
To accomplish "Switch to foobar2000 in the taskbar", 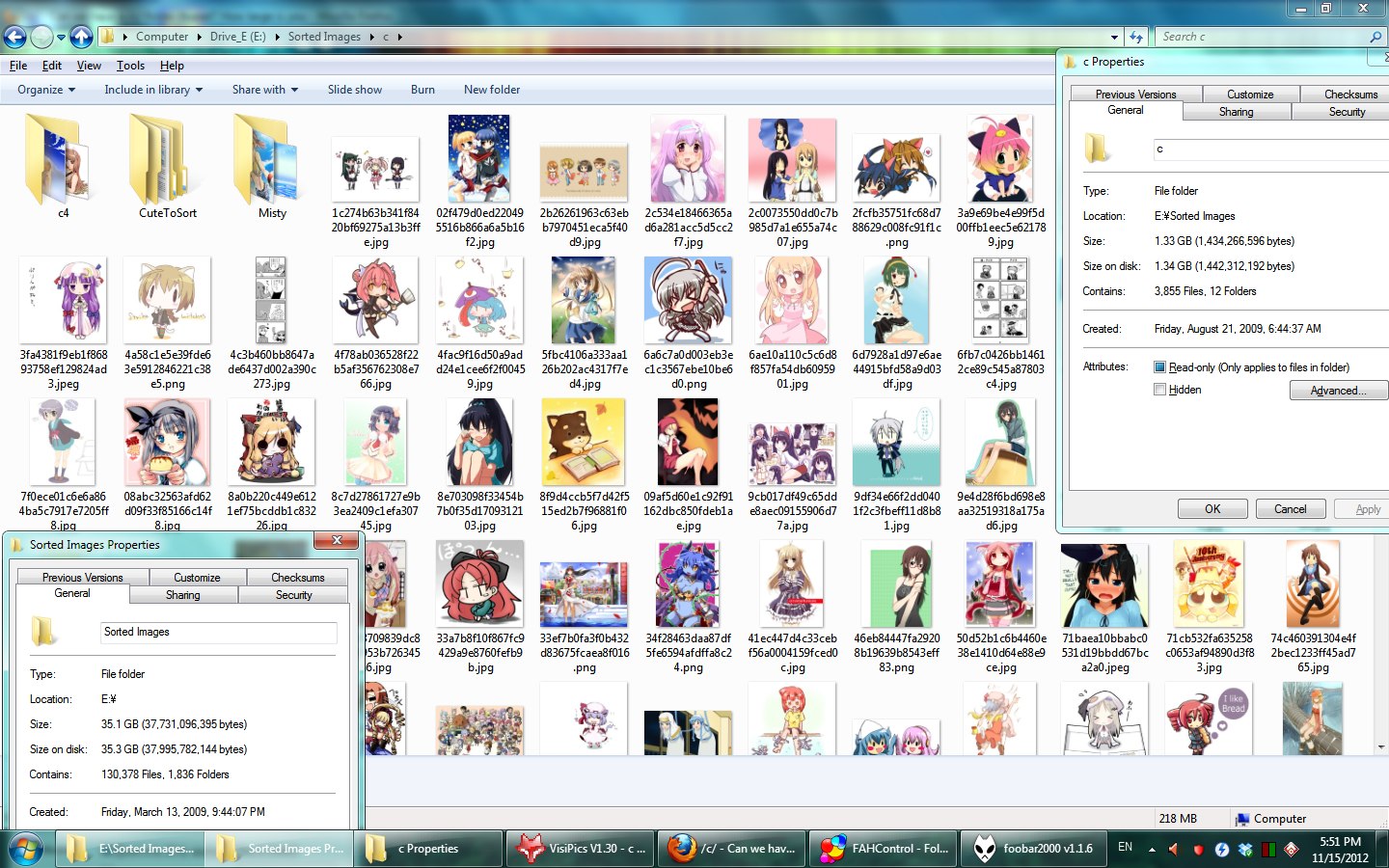I will [x=1035, y=849].
